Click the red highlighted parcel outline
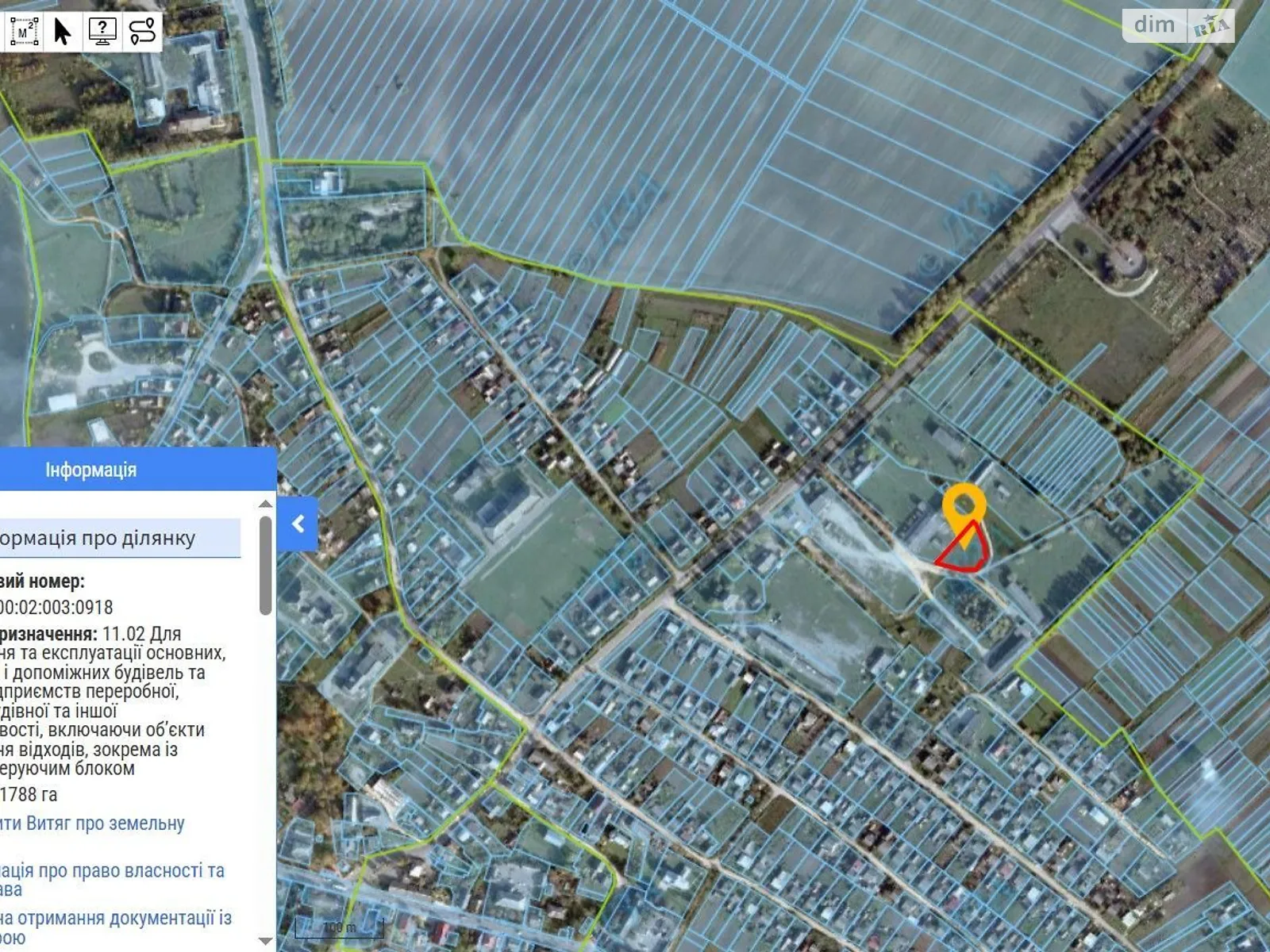 click(963, 551)
